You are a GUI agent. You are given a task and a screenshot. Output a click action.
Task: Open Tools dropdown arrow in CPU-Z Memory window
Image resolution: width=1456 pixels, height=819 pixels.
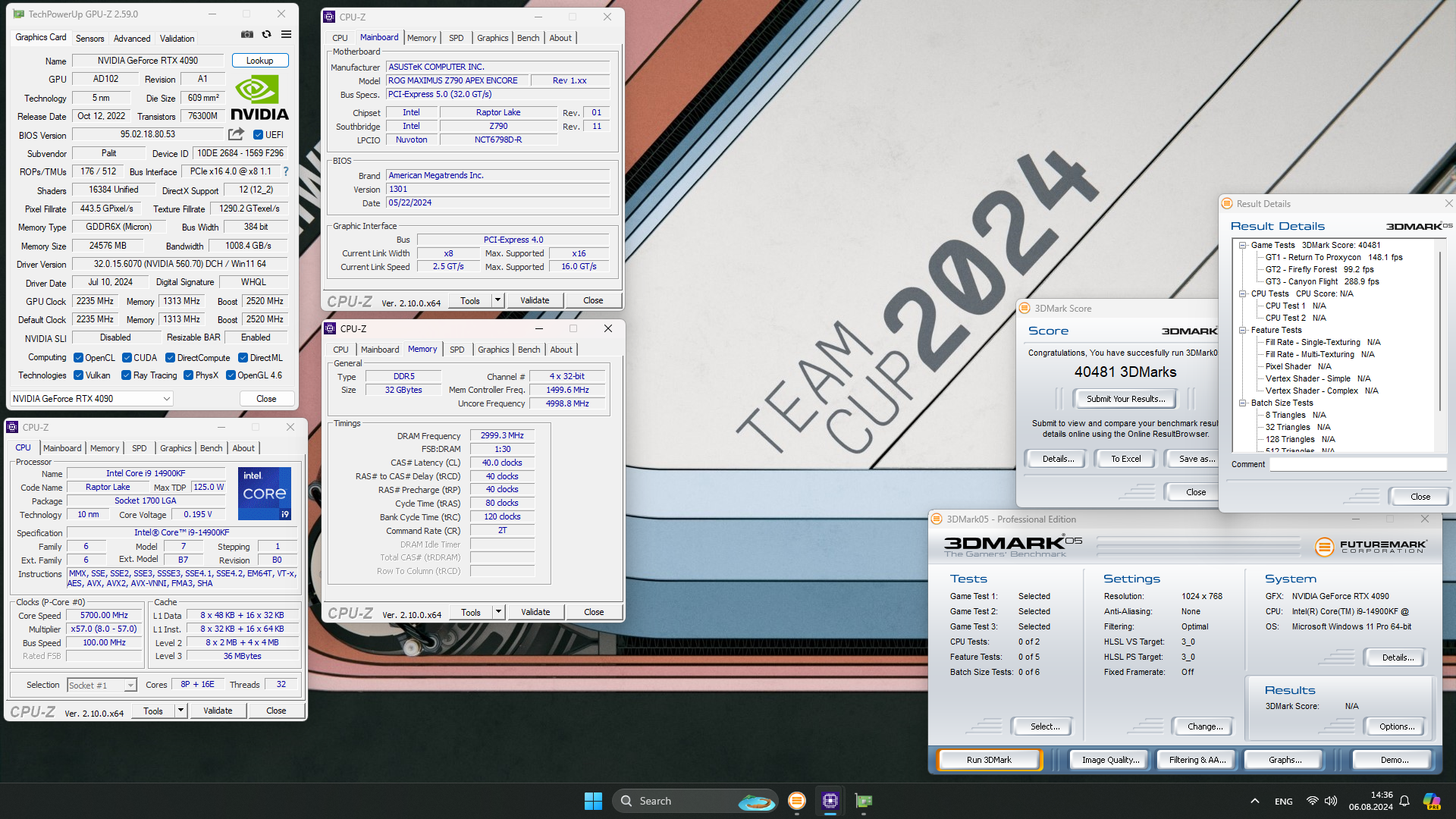coord(499,612)
